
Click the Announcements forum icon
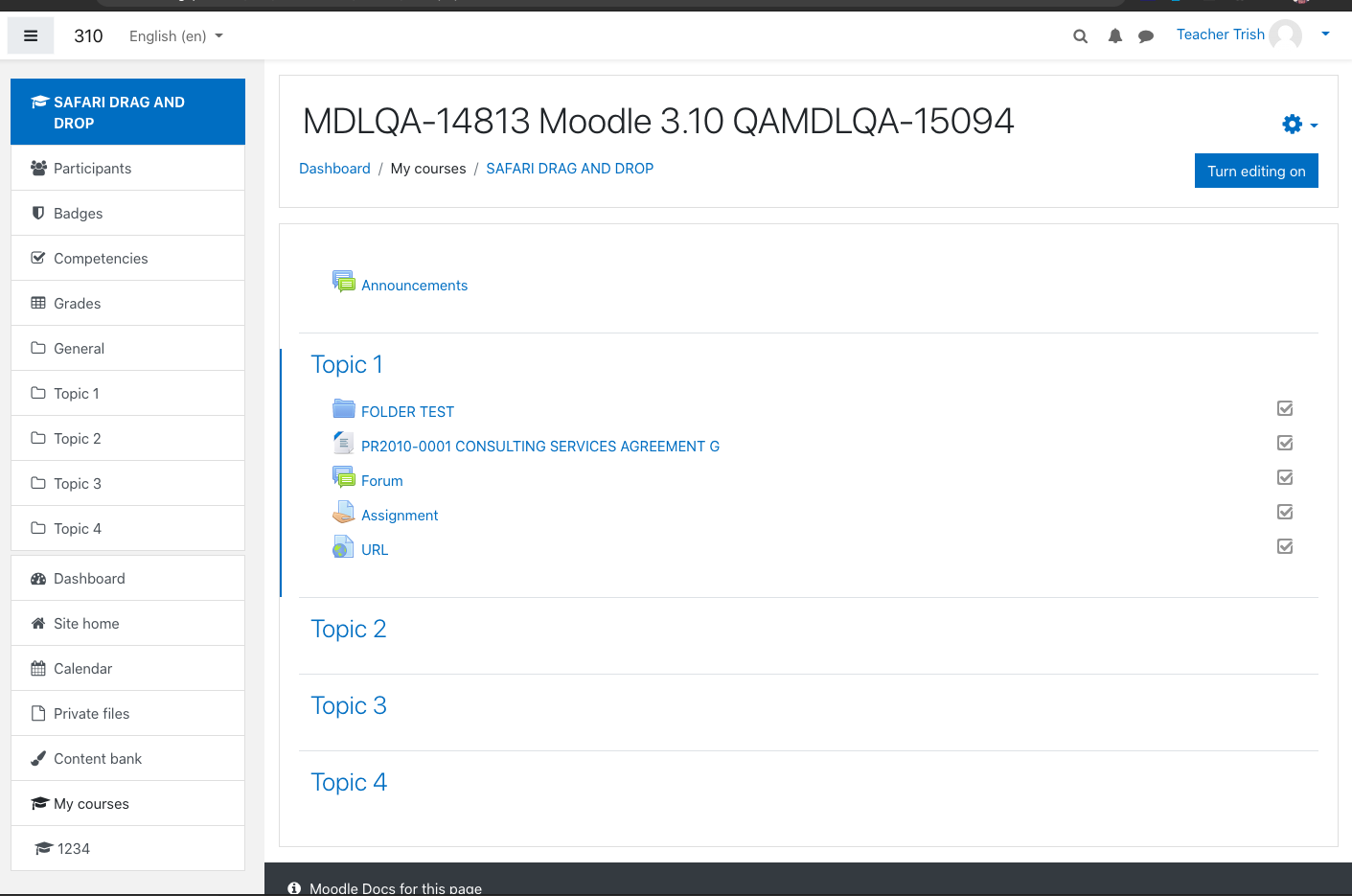(344, 282)
